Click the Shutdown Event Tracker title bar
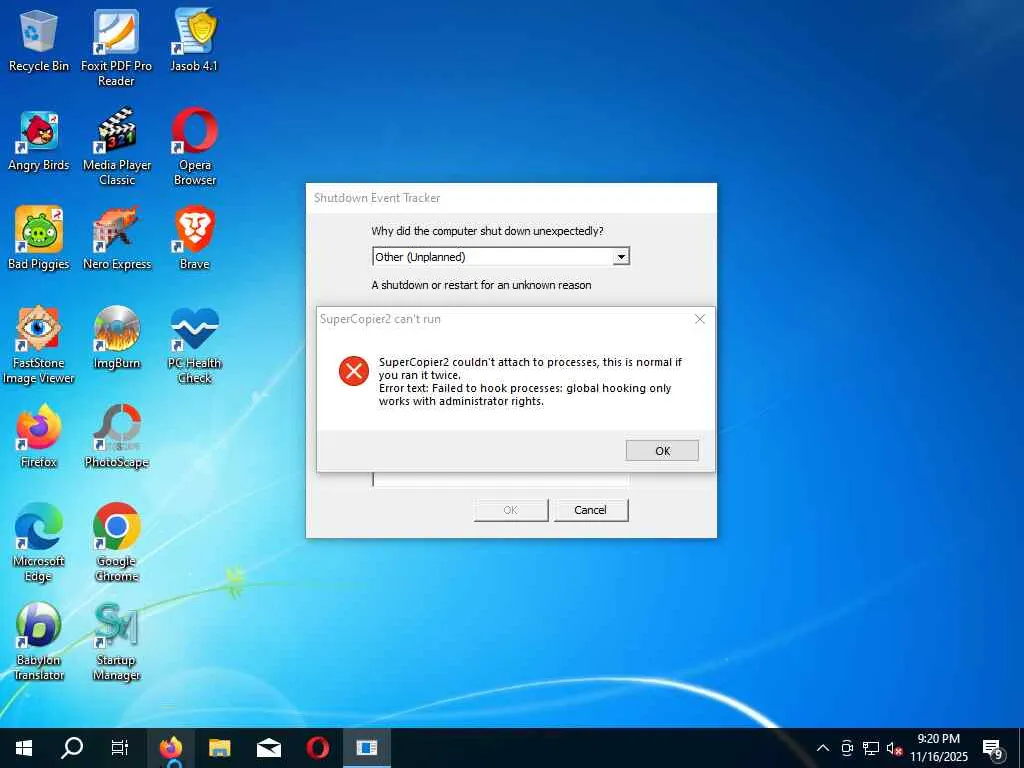 511,198
